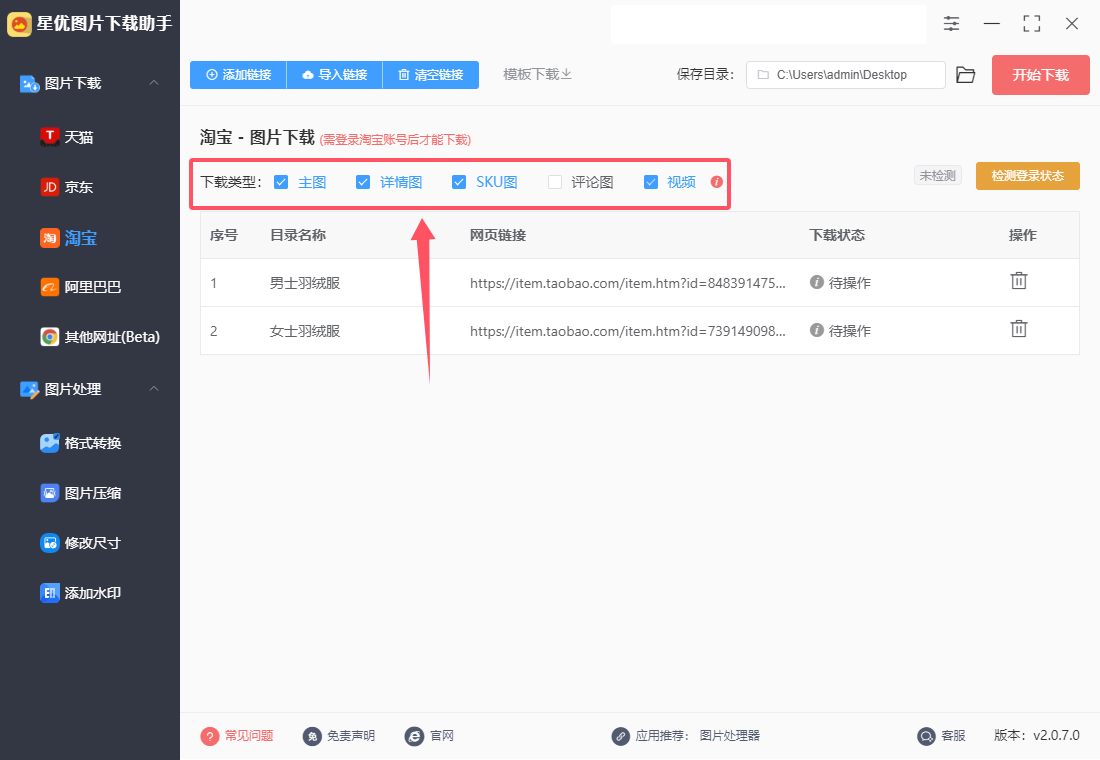1100x760 pixels.
Task: Click IE icon for 官网
Action: [414, 736]
